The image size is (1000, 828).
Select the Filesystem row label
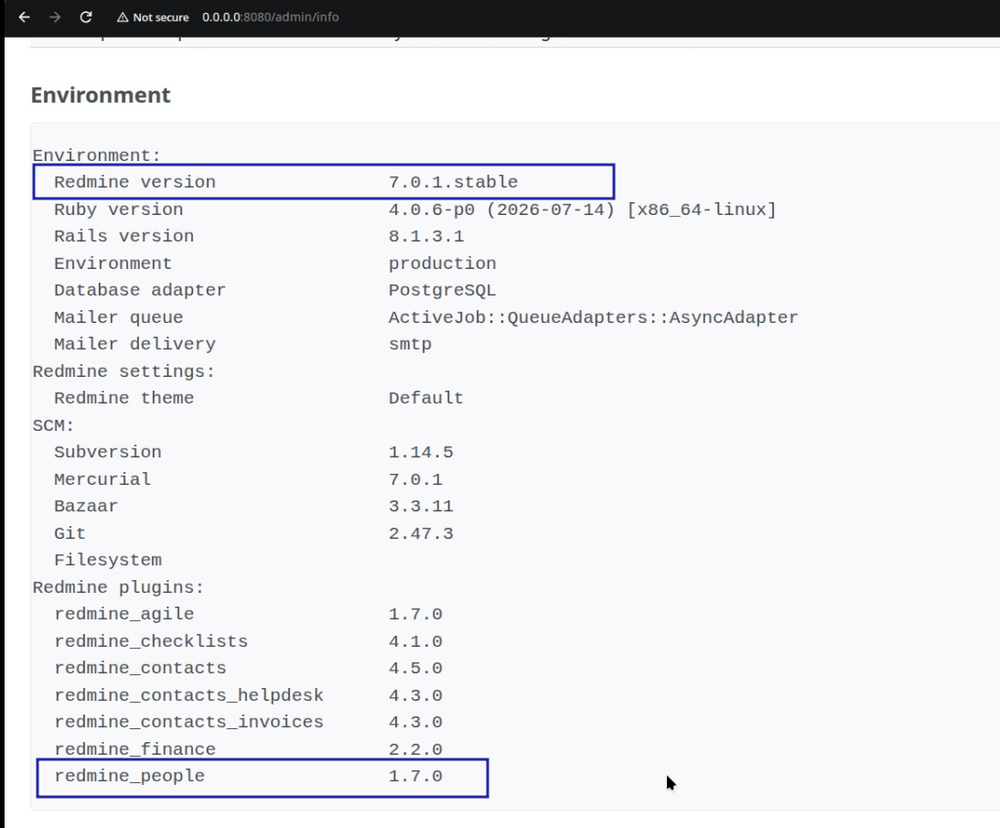pos(108,561)
